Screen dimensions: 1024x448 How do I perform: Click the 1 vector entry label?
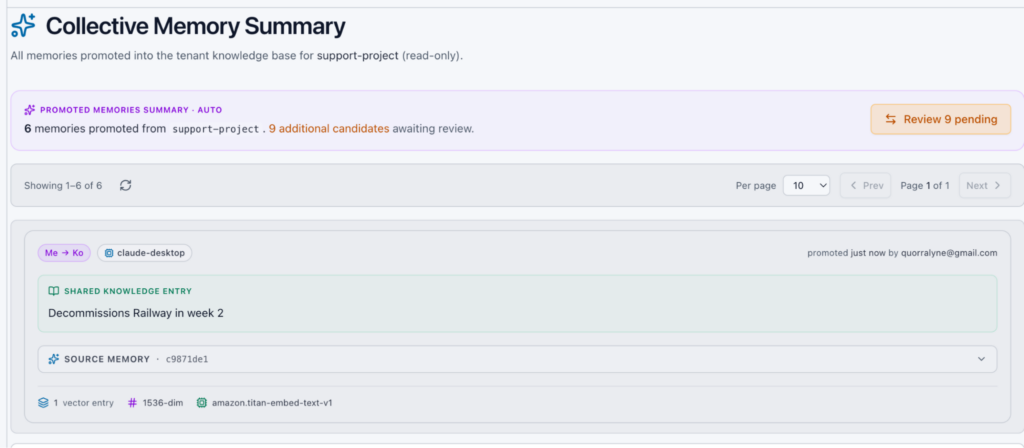pyautogui.click(x=84, y=403)
